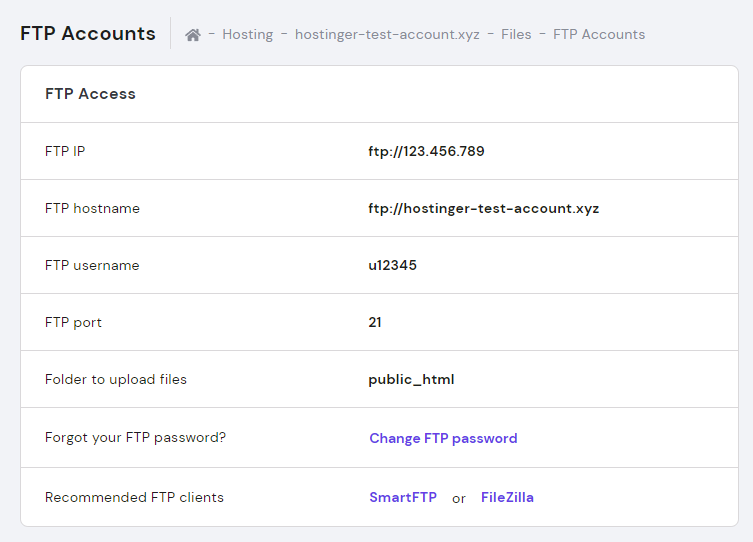Click the FTP port value 21
Screen dimensions: 753x542
375,323
